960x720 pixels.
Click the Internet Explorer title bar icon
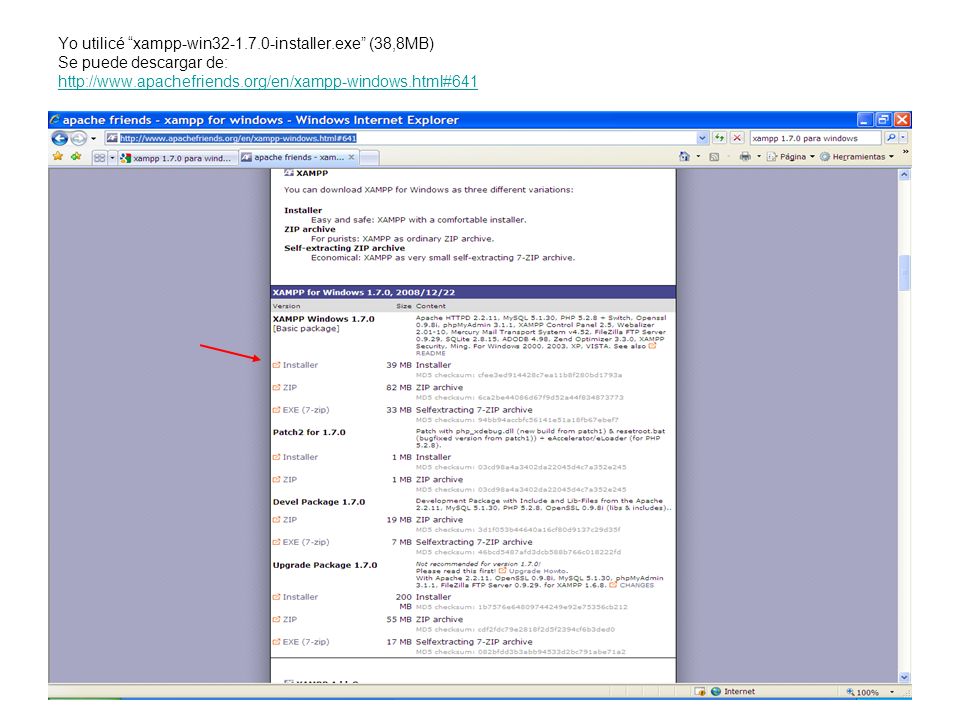click(x=55, y=119)
